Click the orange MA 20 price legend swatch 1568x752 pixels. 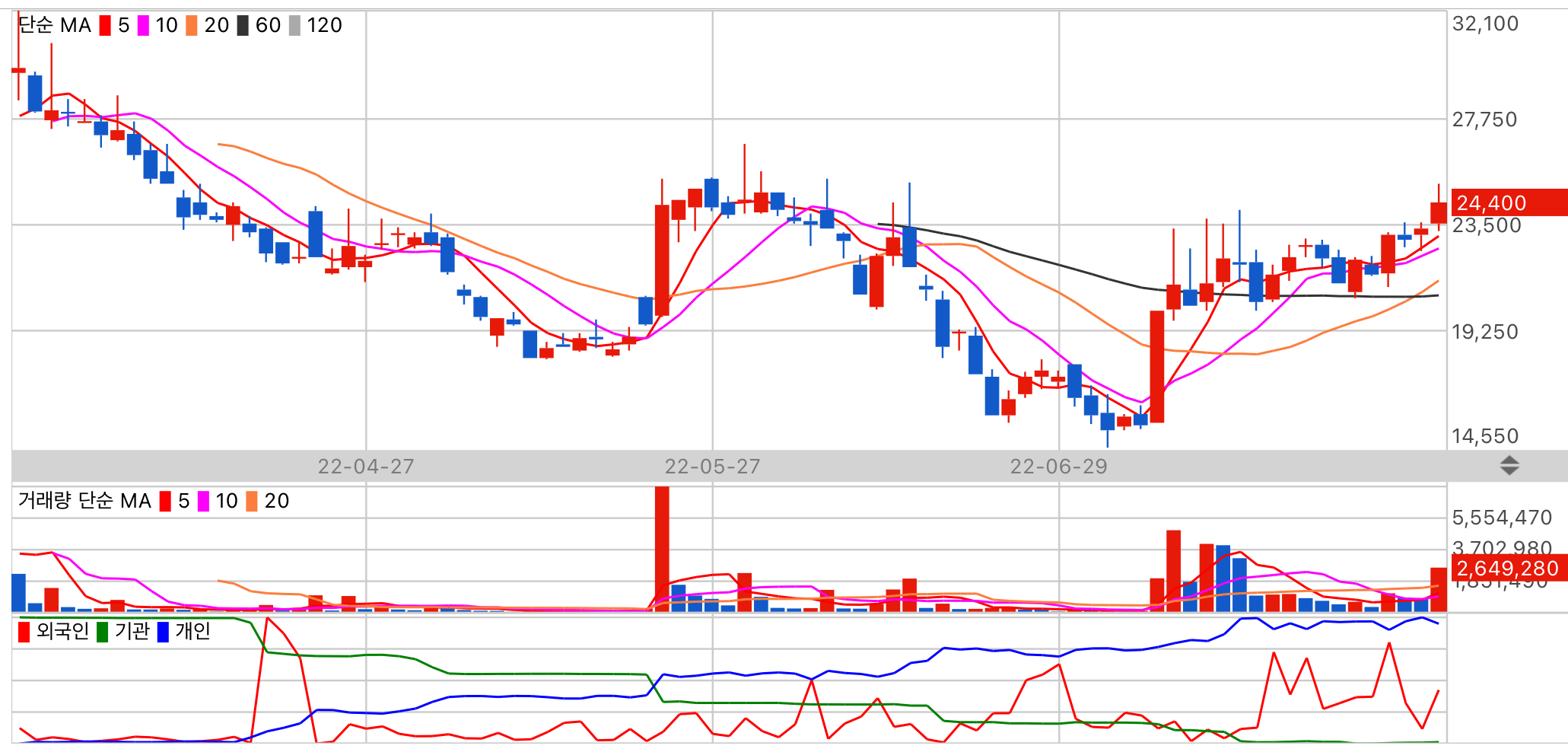(192, 26)
